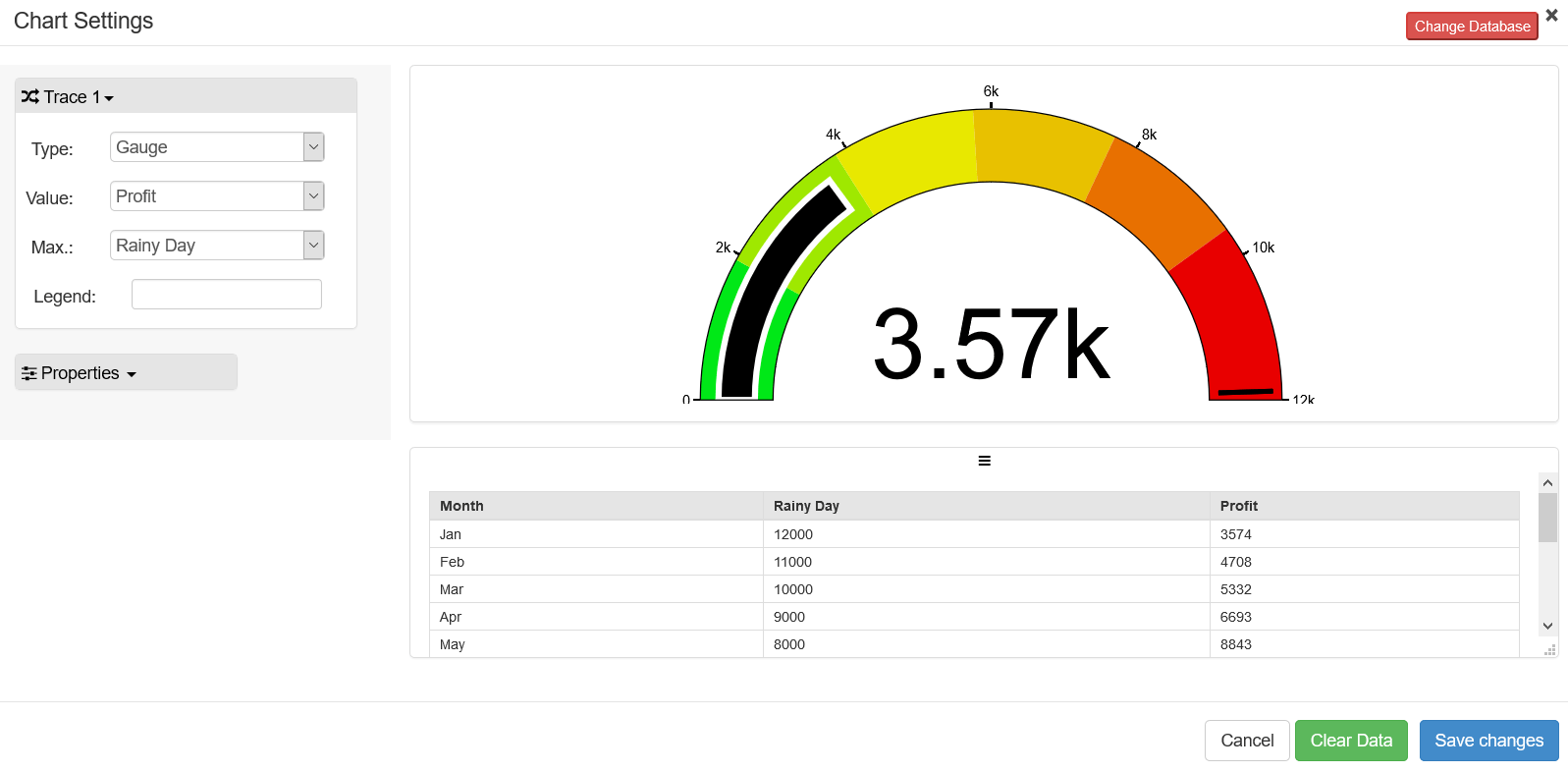Open the Max. dropdown showing Rainy Day

[x=217, y=246]
